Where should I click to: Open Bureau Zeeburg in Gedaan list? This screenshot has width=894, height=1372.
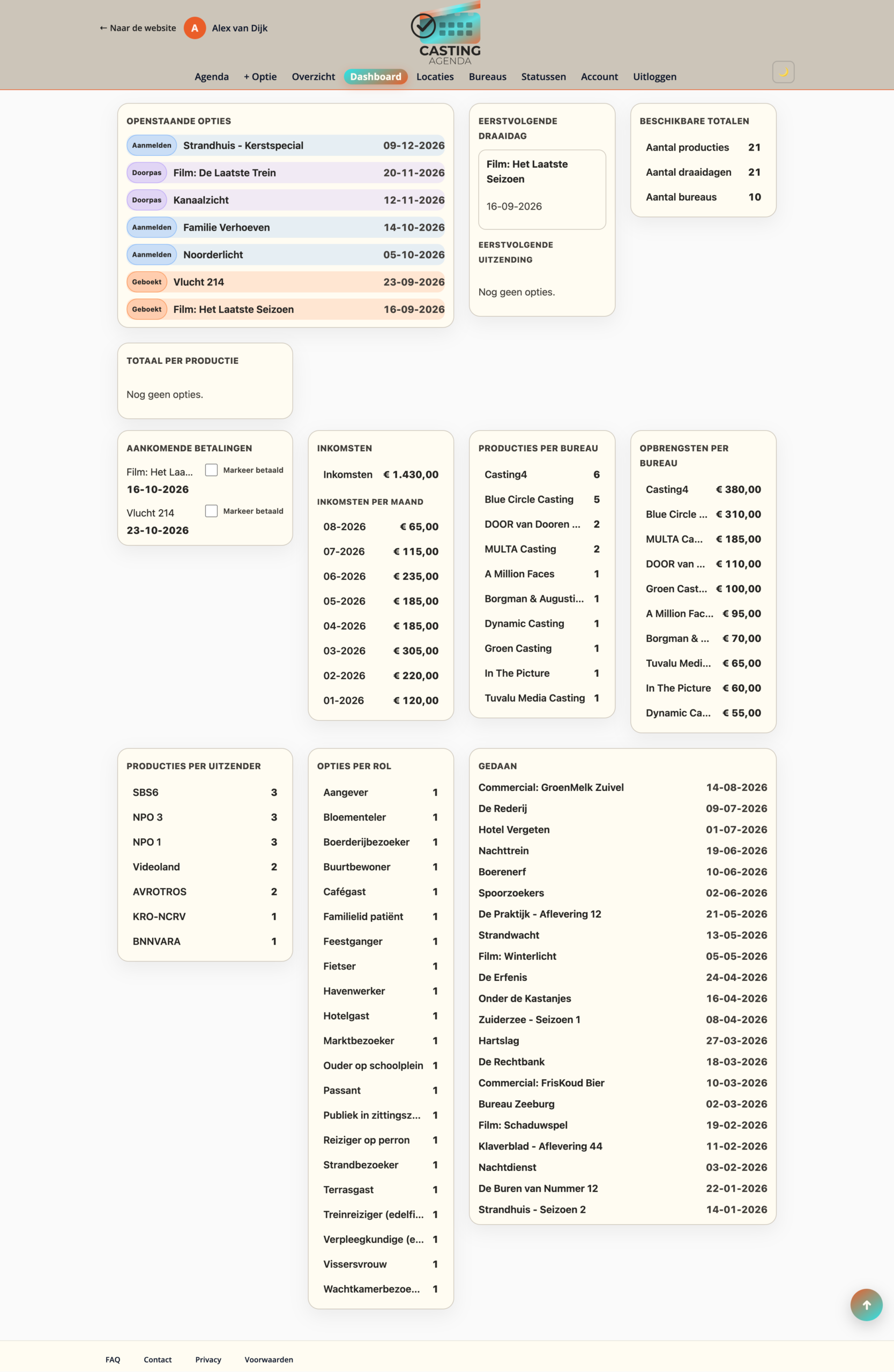(x=622, y=1103)
